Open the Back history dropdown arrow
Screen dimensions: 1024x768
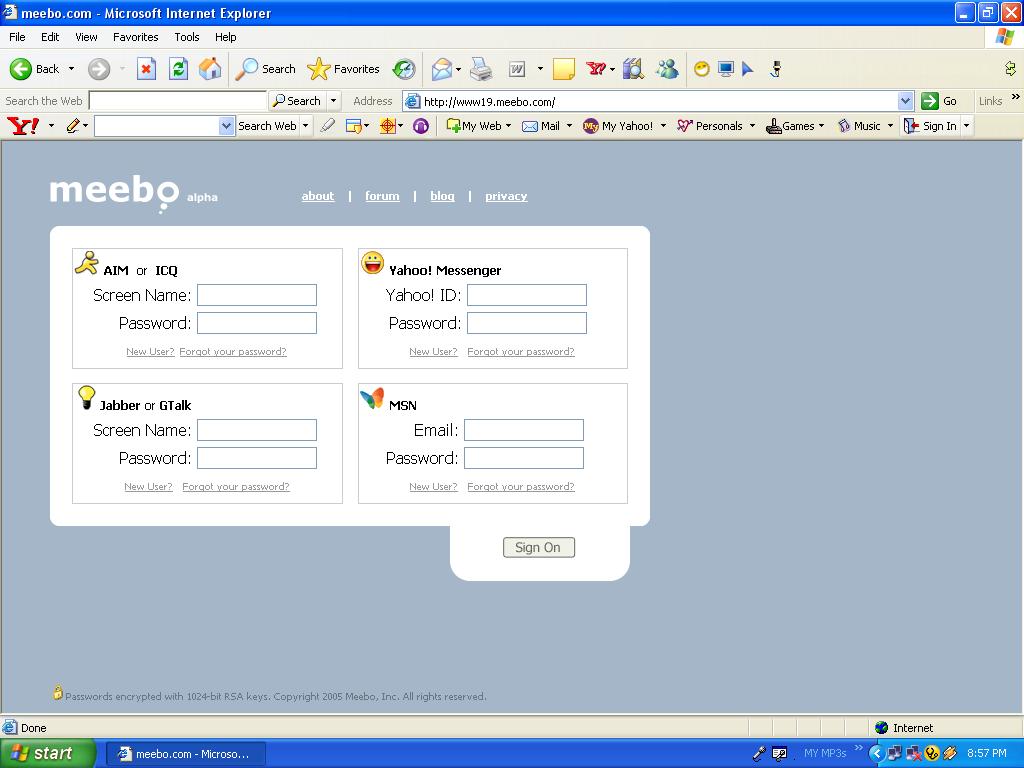pos(71,69)
